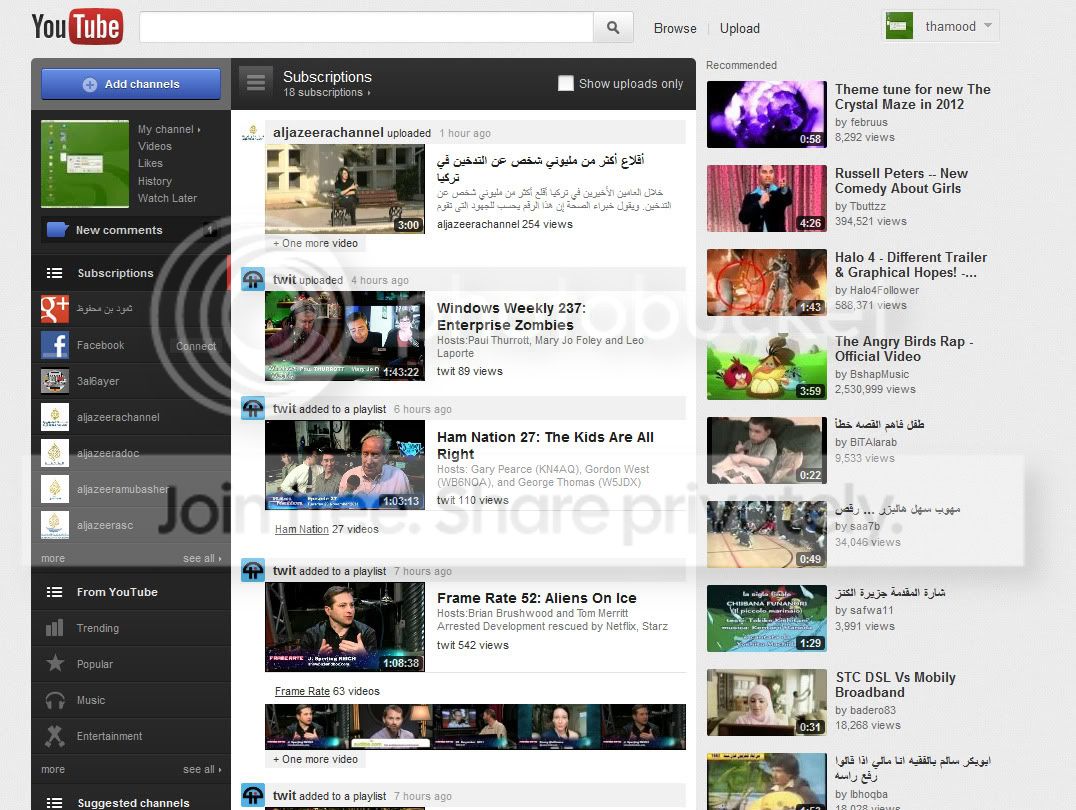Click the Add channels button
The image size is (1076, 810).
pyautogui.click(x=131, y=84)
